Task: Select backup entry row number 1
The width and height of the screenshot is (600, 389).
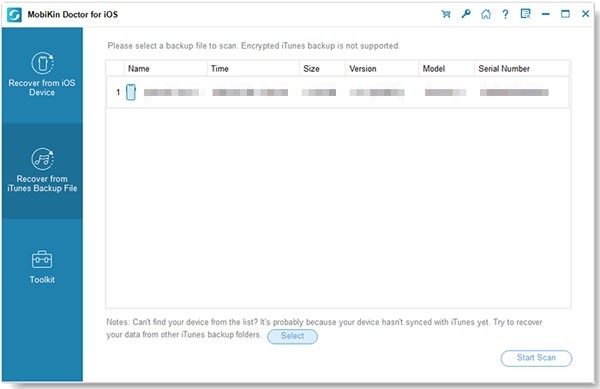Action: coord(338,92)
